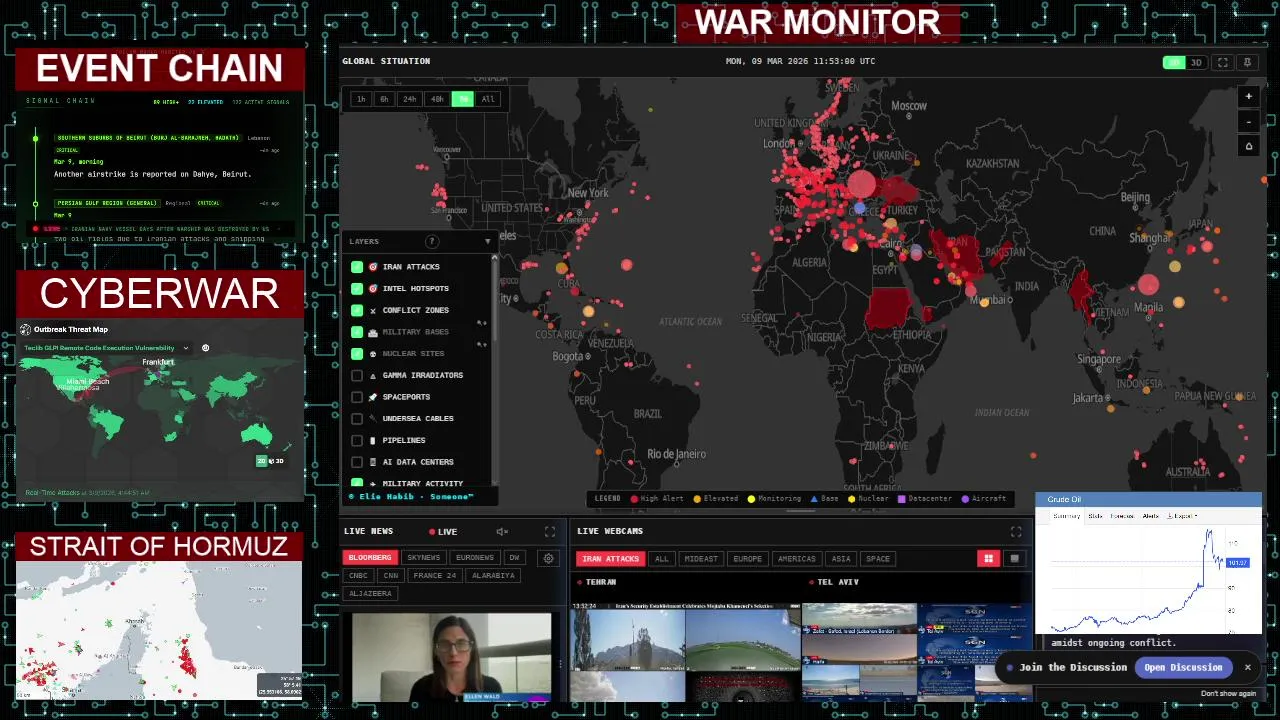The width and height of the screenshot is (1280, 720).
Task: Click the Conflict Zones crossed-swords icon
Action: pyautogui.click(x=373, y=310)
